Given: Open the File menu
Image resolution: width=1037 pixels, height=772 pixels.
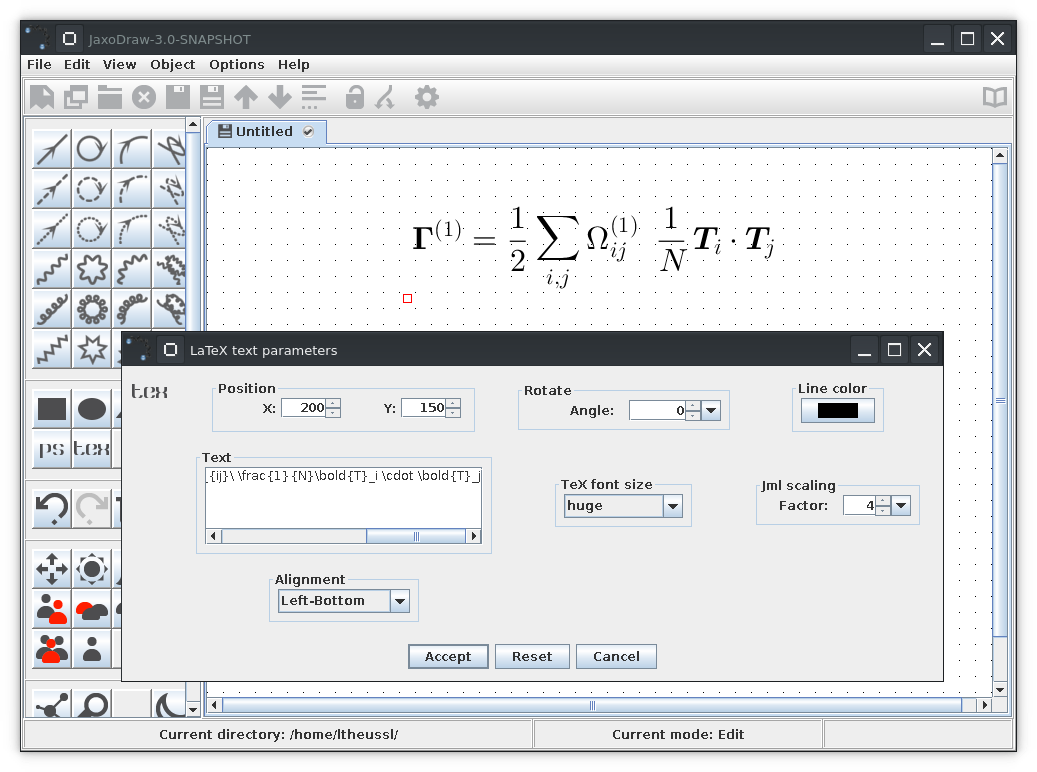Looking at the screenshot, I should click(39, 64).
